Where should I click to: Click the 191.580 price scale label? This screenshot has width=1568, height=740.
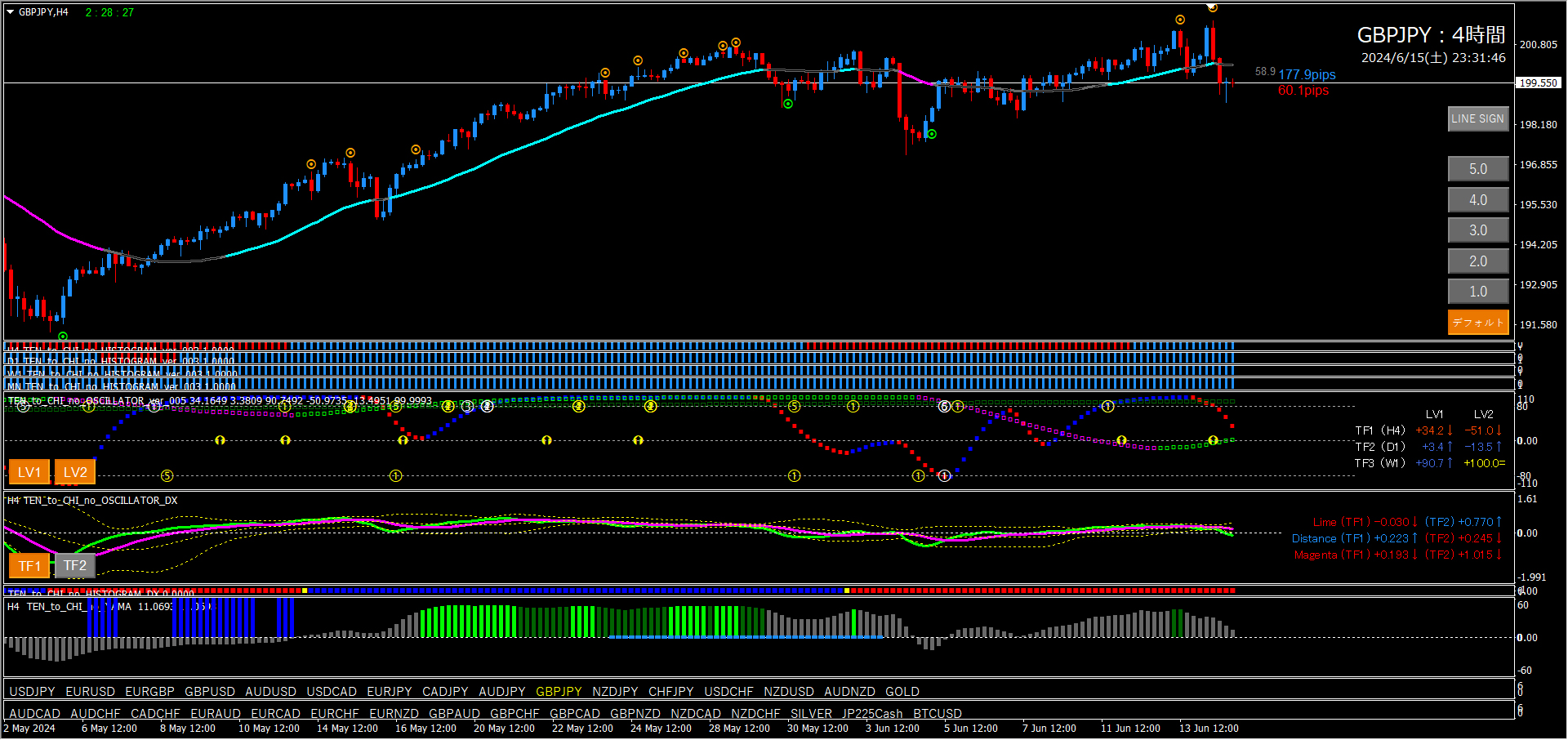(1539, 325)
